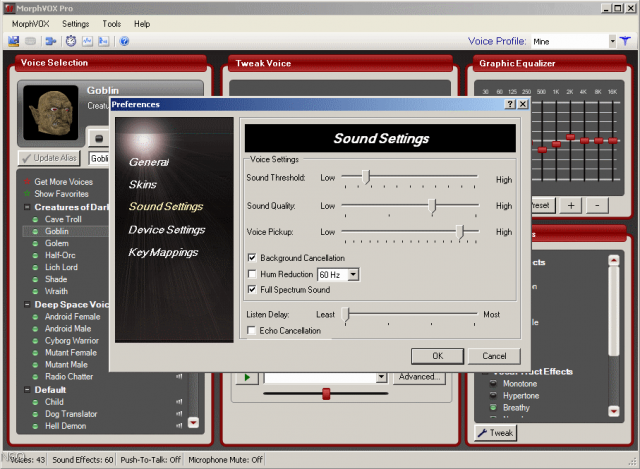Click the signal icon next to Hell Demon

click(x=179, y=426)
